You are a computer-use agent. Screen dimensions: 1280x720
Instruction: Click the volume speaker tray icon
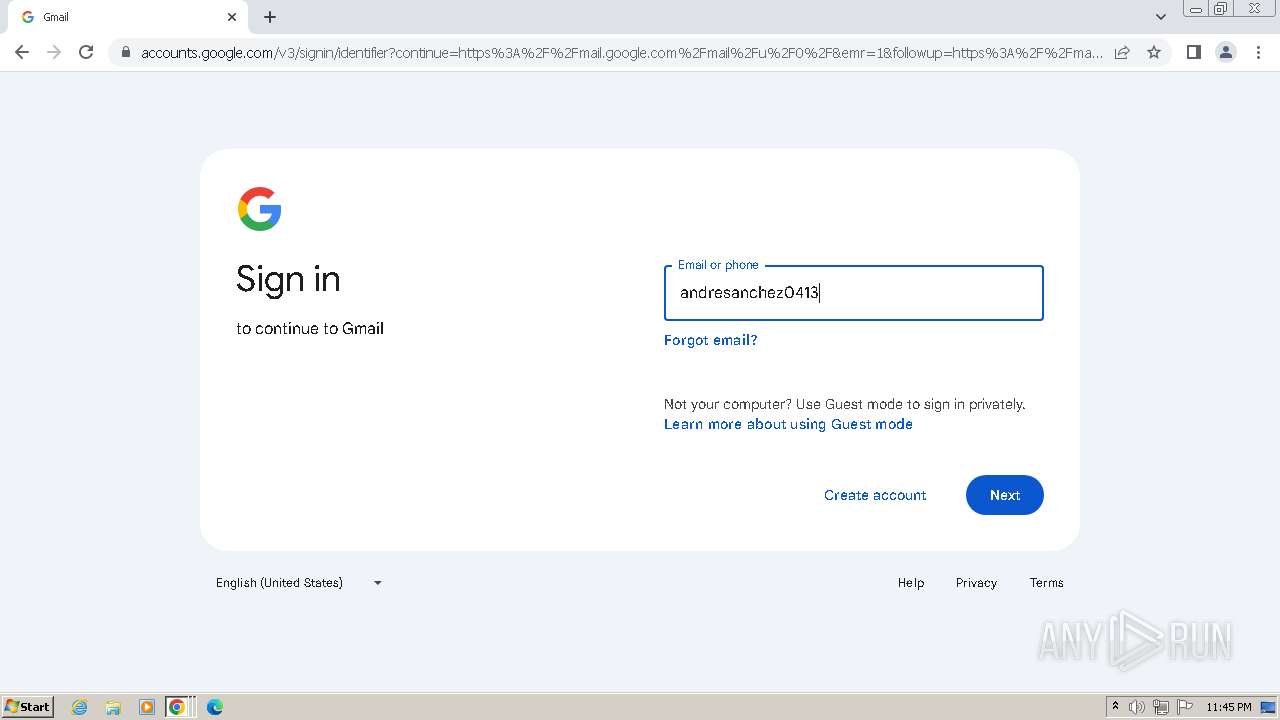(1137, 707)
